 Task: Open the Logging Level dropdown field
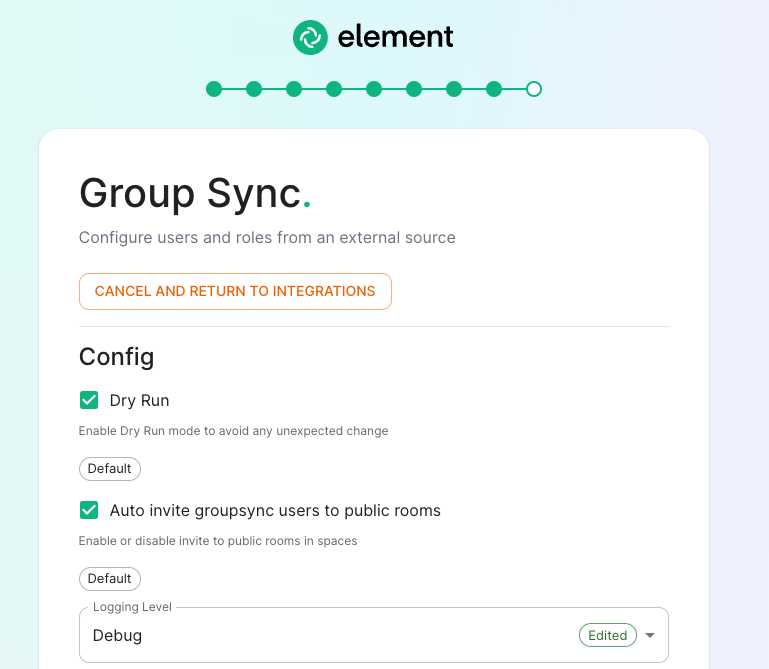pyautogui.click(x=330, y=635)
